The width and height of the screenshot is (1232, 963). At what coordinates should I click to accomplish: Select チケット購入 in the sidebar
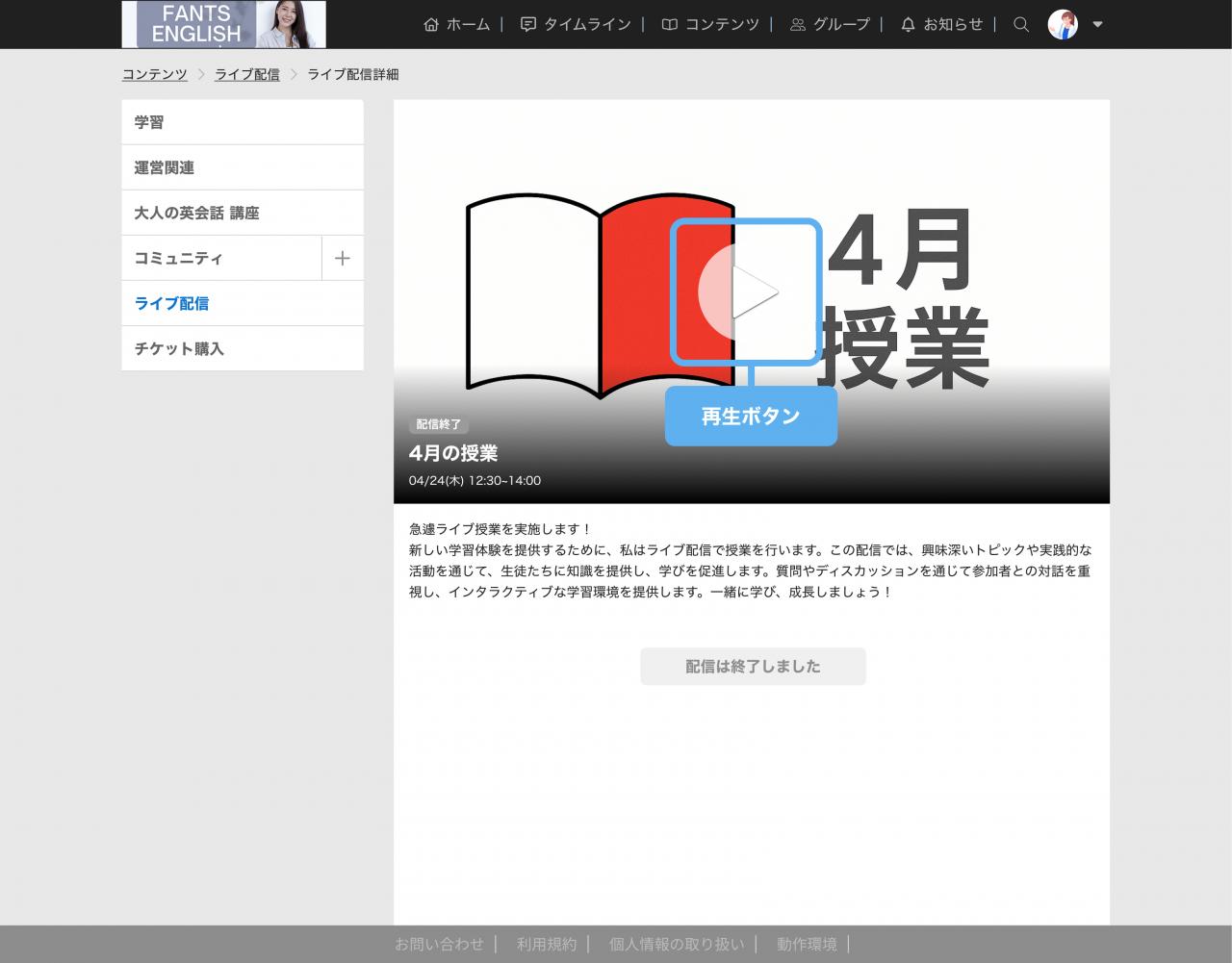pyautogui.click(x=243, y=348)
